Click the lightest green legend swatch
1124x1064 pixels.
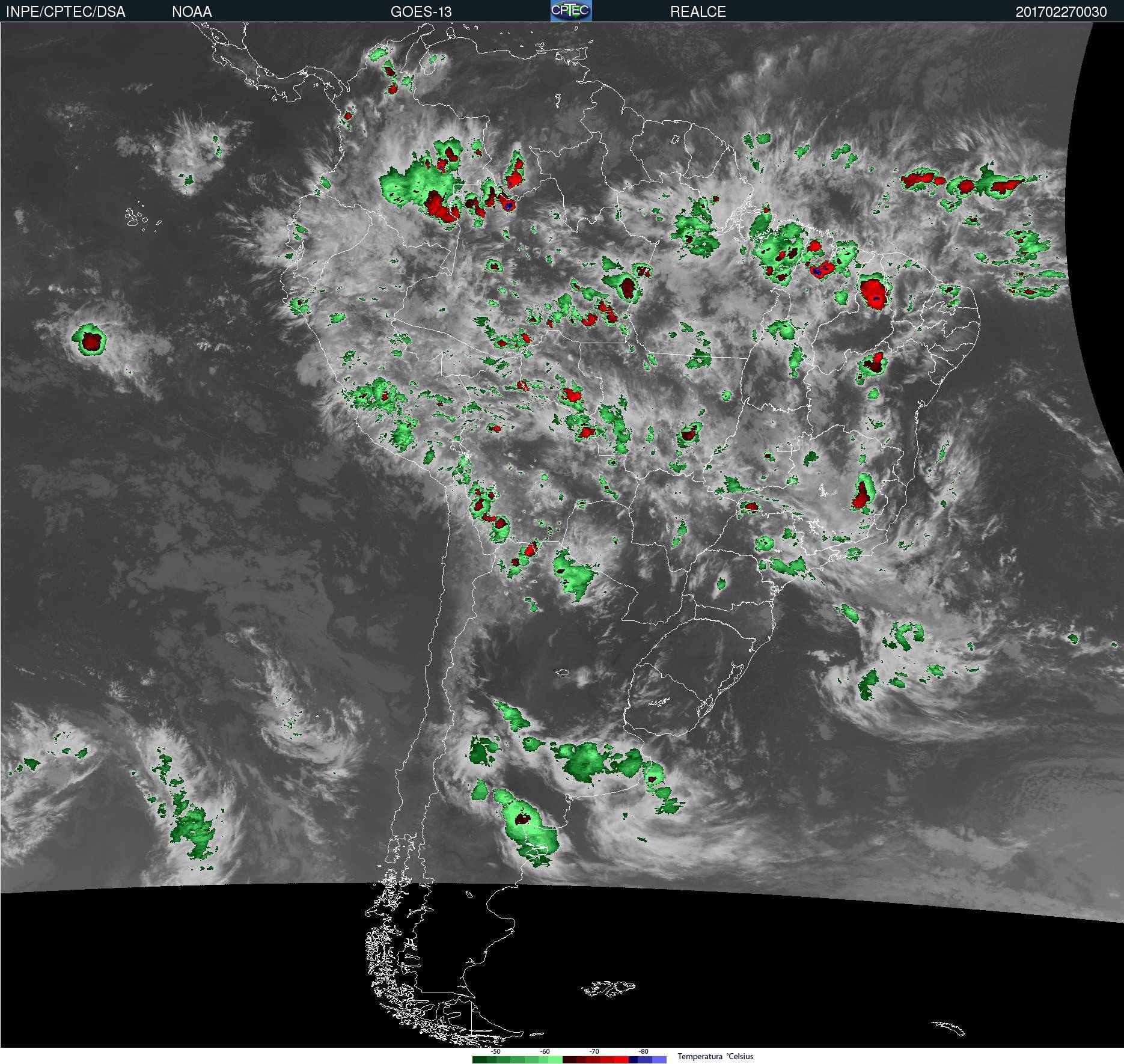pyautogui.click(x=555, y=1060)
